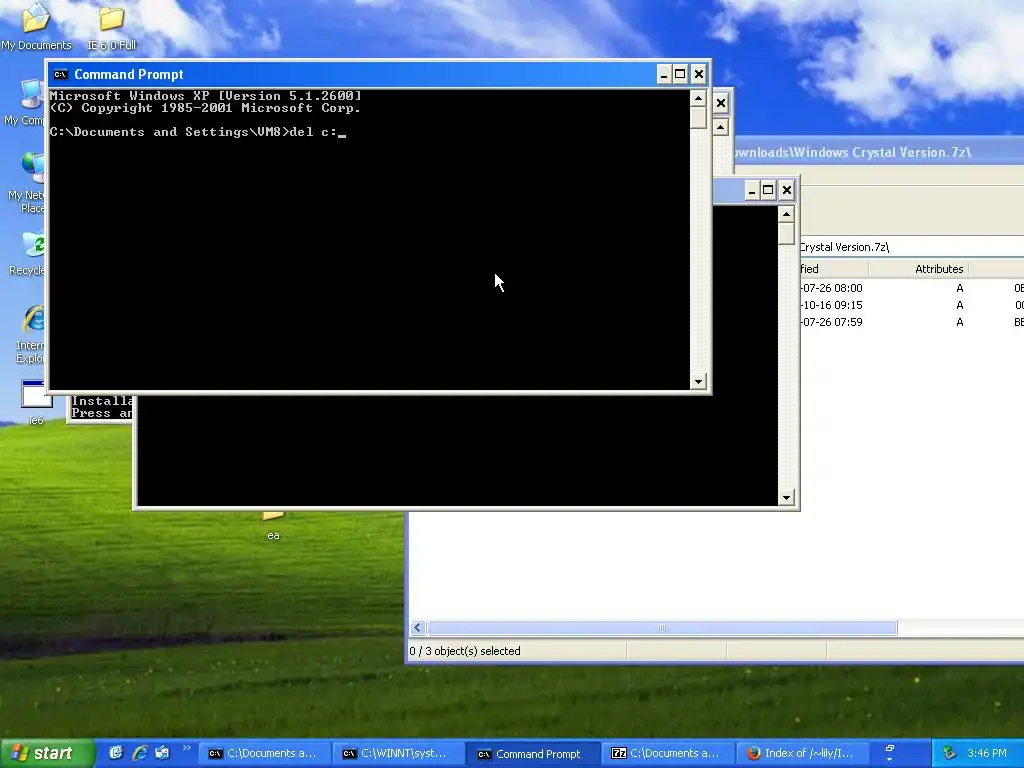Maximize the front Command Prompt window
The image size is (1024, 768).
(680, 74)
